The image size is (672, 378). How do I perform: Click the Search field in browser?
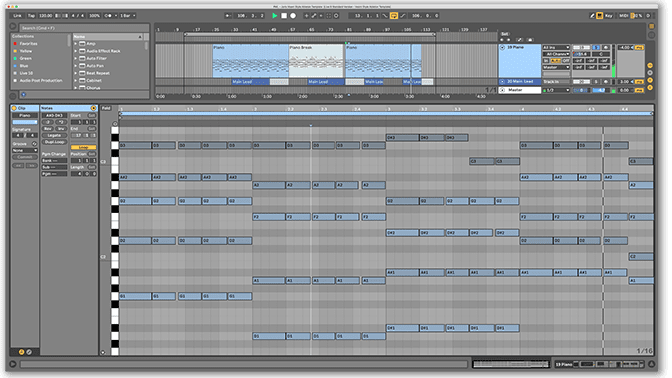coord(84,28)
